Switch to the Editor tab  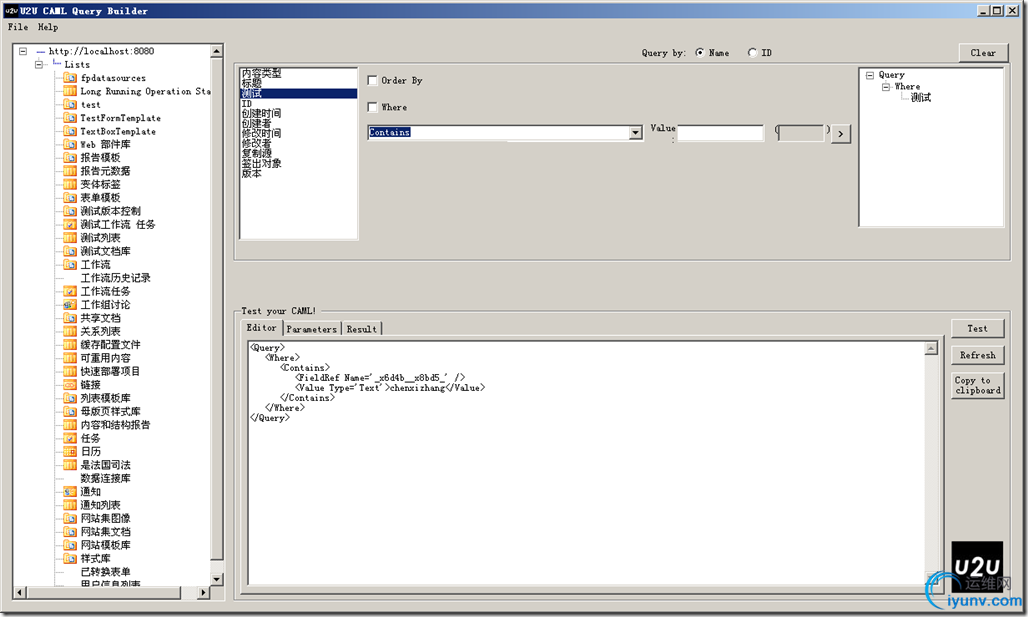click(261, 328)
